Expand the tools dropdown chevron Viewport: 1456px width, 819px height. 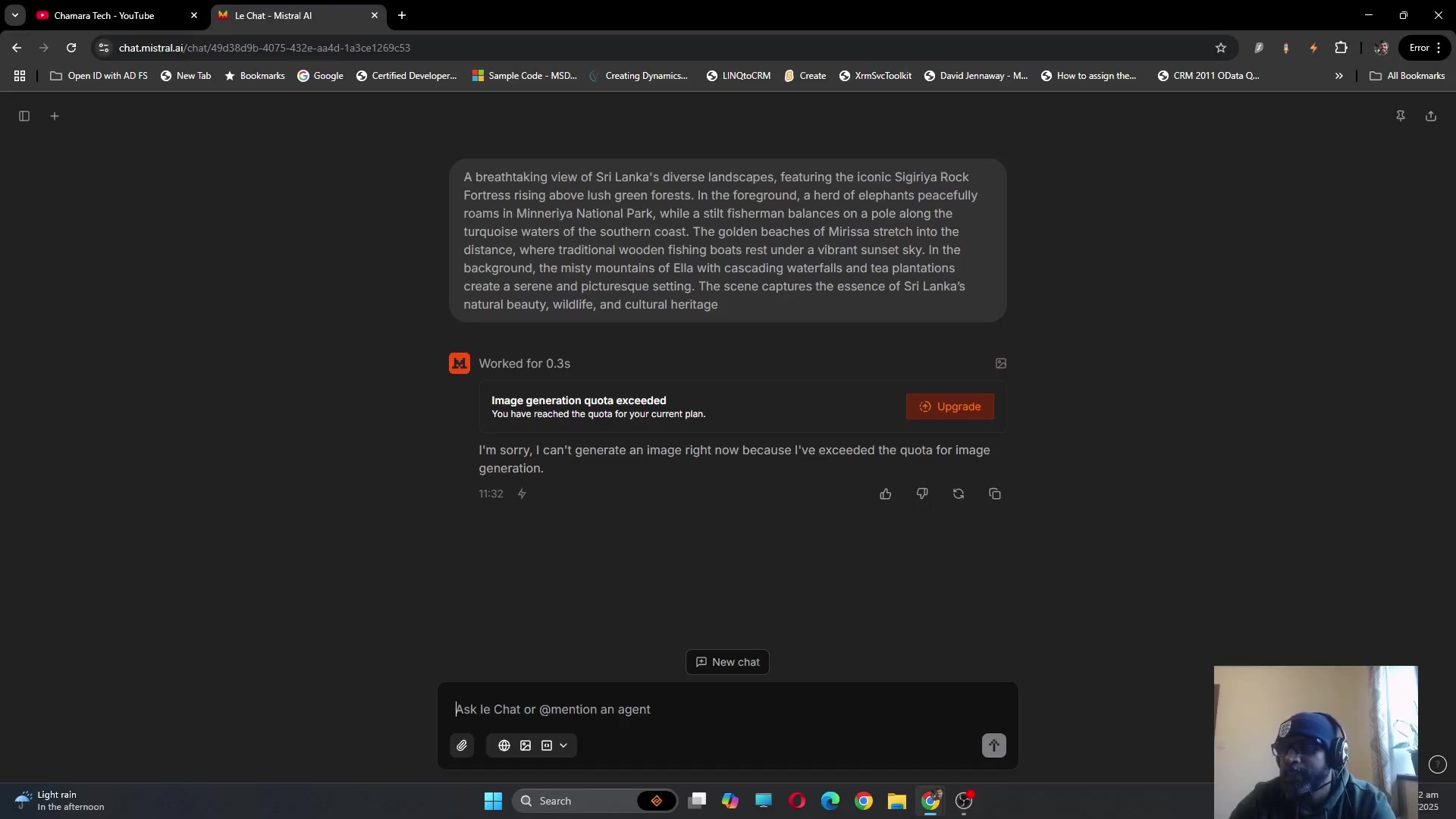click(563, 745)
